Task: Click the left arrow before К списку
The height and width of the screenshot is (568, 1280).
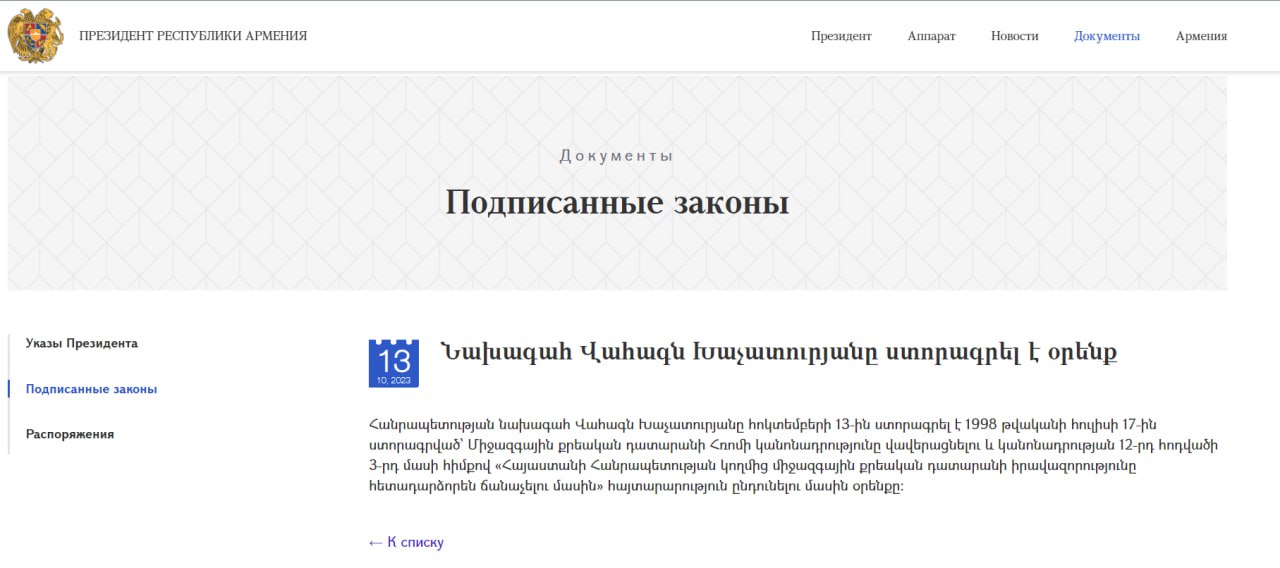Action: pos(375,542)
